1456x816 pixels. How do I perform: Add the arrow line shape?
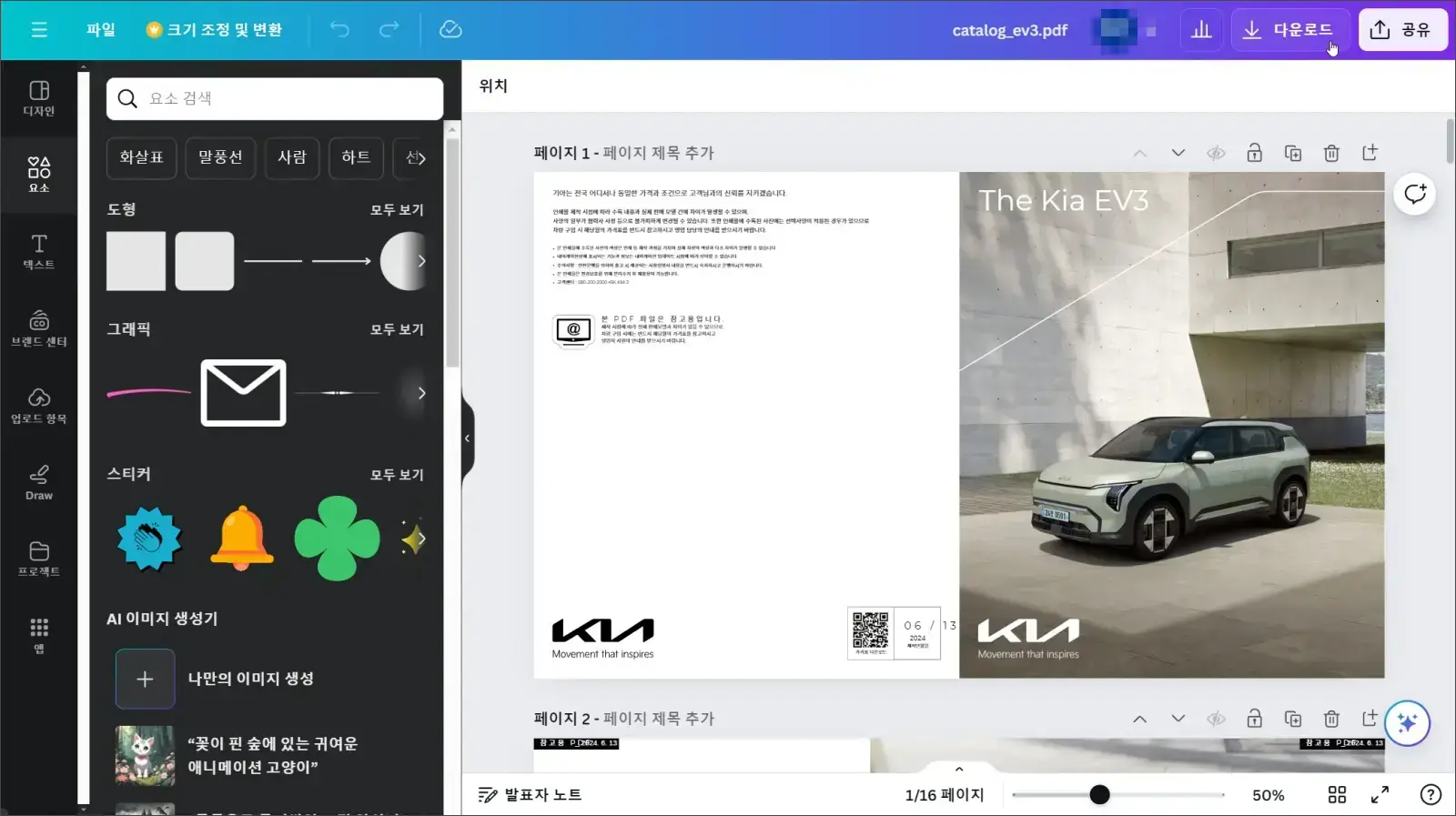click(341, 261)
